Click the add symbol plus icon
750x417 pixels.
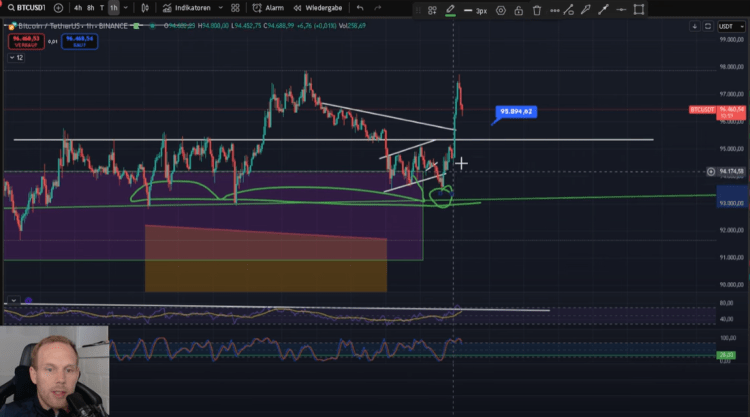(x=60, y=7)
